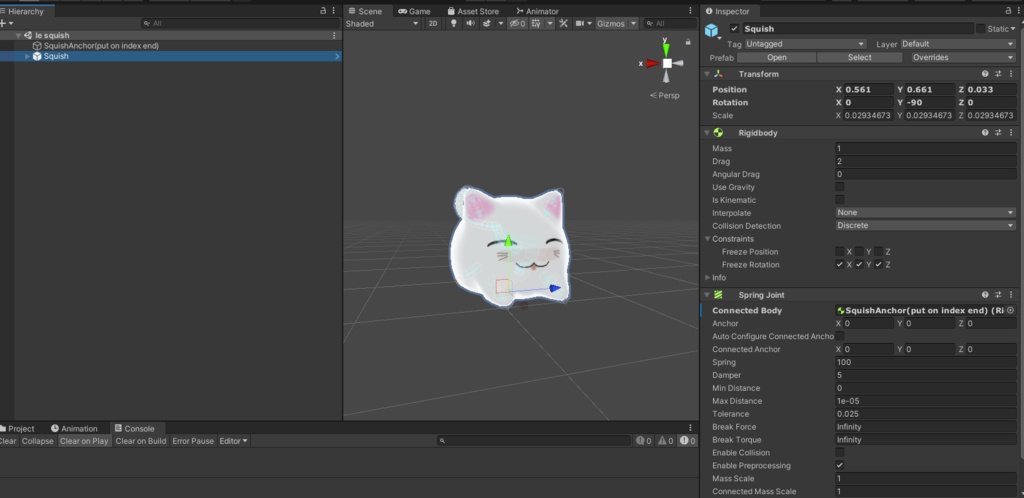Open Transform component preset settings icon
The height and width of the screenshot is (498, 1024).
click(x=998, y=74)
